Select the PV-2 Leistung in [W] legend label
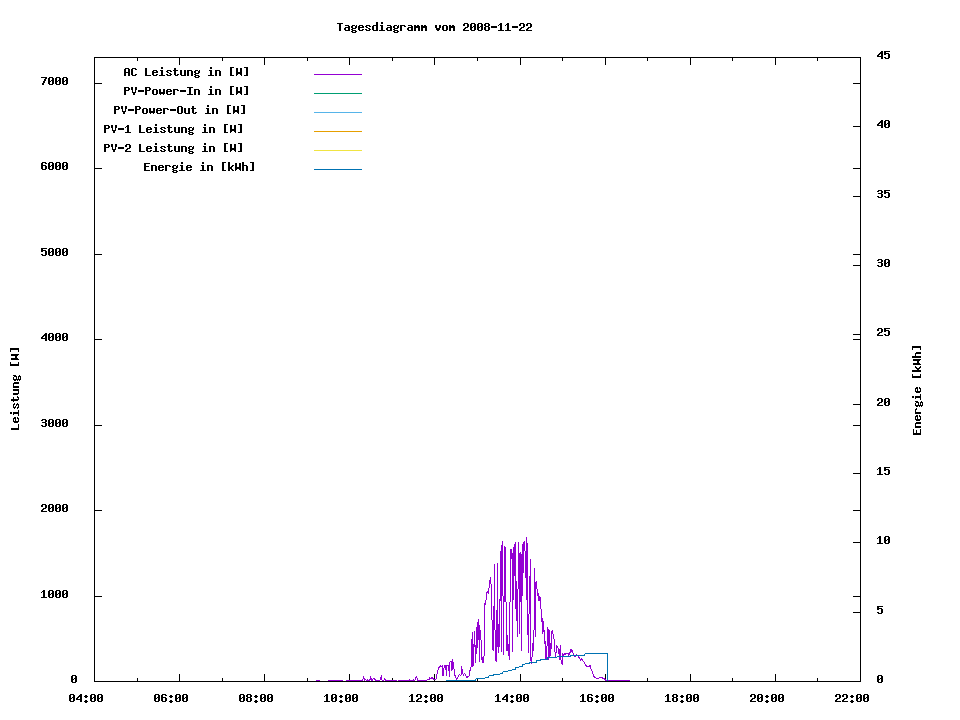 (173, 148)
